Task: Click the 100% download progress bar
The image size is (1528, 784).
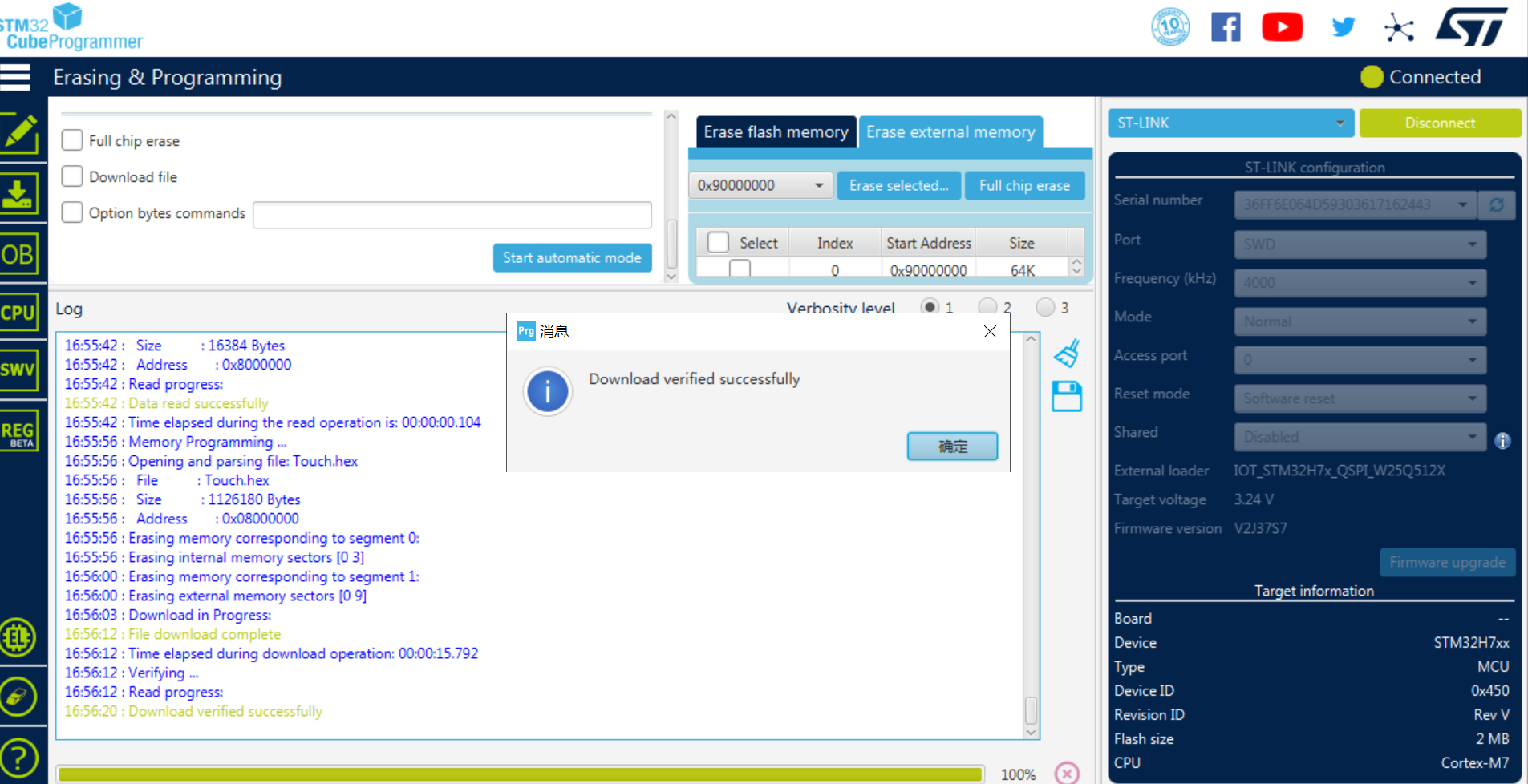Action: [520, 774]
